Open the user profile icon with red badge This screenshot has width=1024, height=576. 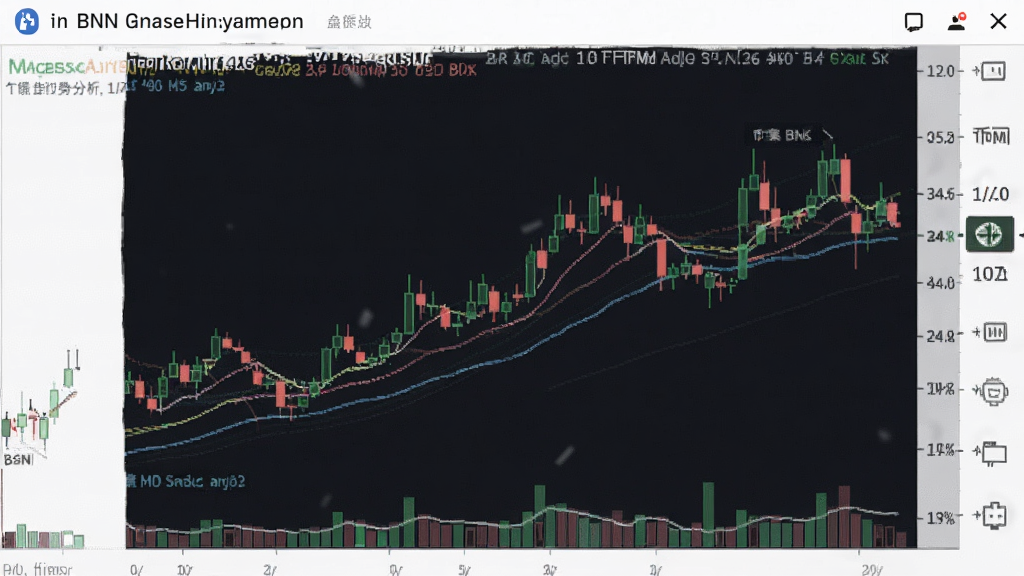click(x=957, y=22)
